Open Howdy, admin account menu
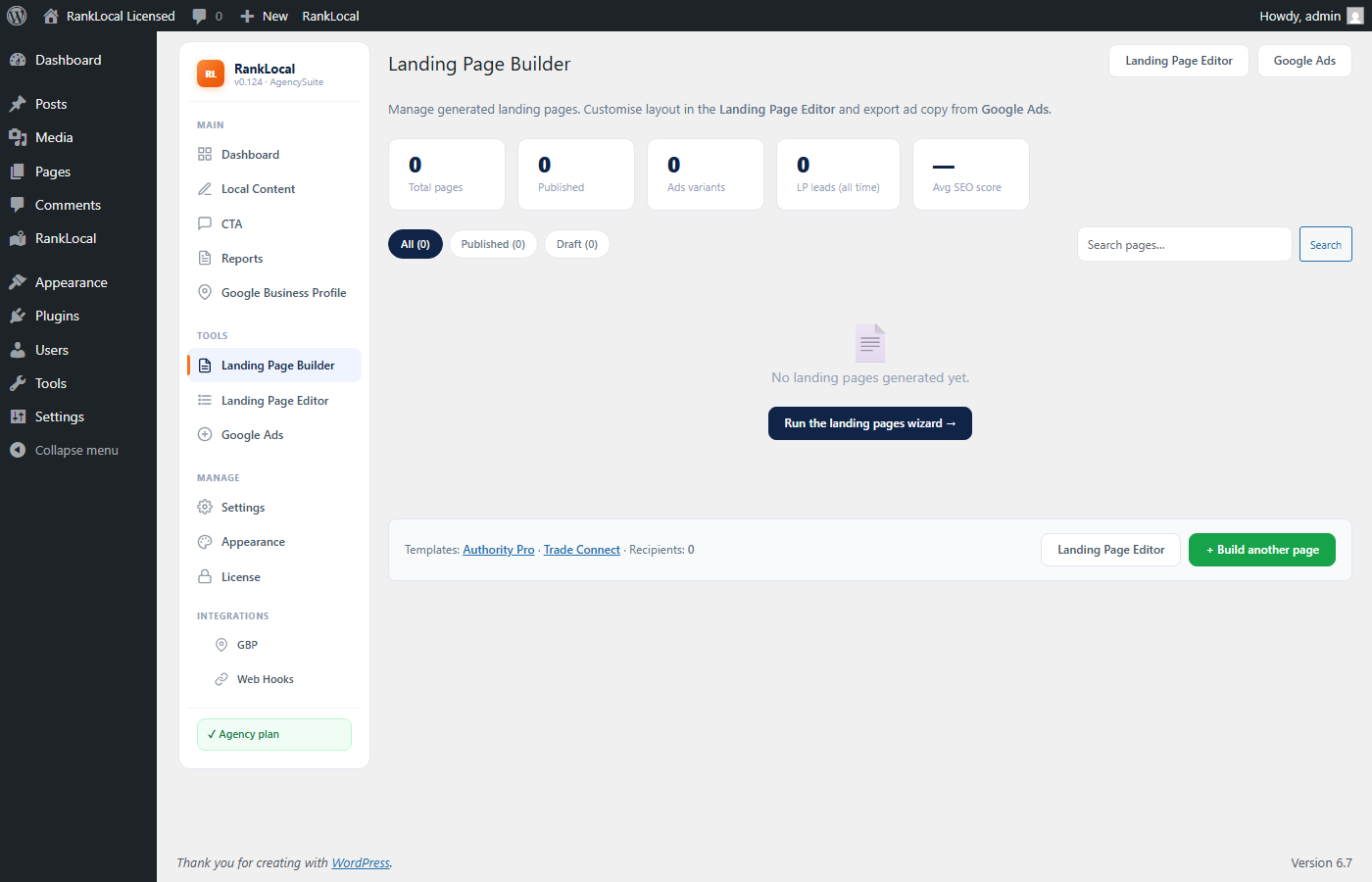This screenshot has height=882, width=1372. (1311, 16)
